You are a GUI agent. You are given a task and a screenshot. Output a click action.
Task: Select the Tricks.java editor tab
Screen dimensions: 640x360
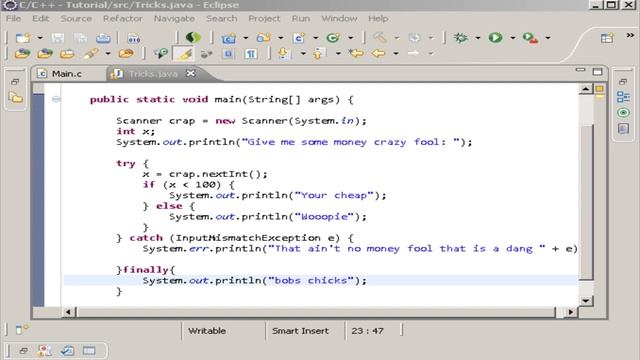(153, 74)
